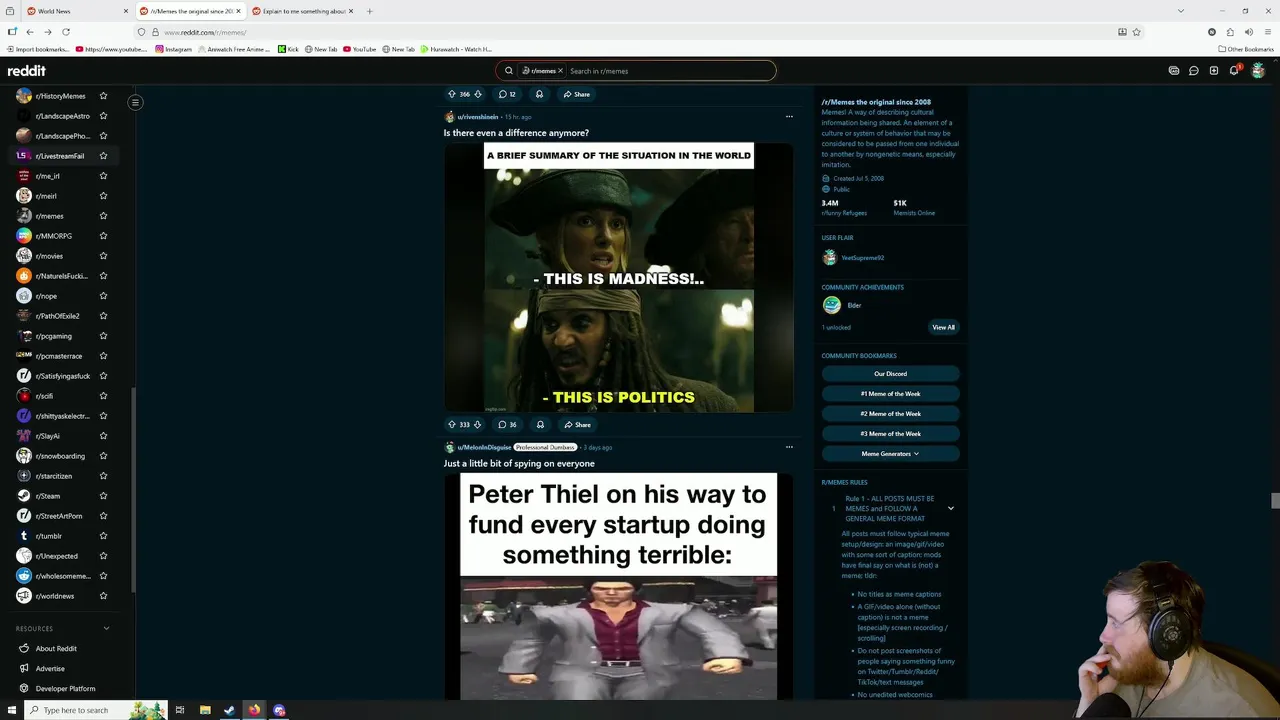Open a new browser tab
The image size is (1280, 720).
point(370,11)
